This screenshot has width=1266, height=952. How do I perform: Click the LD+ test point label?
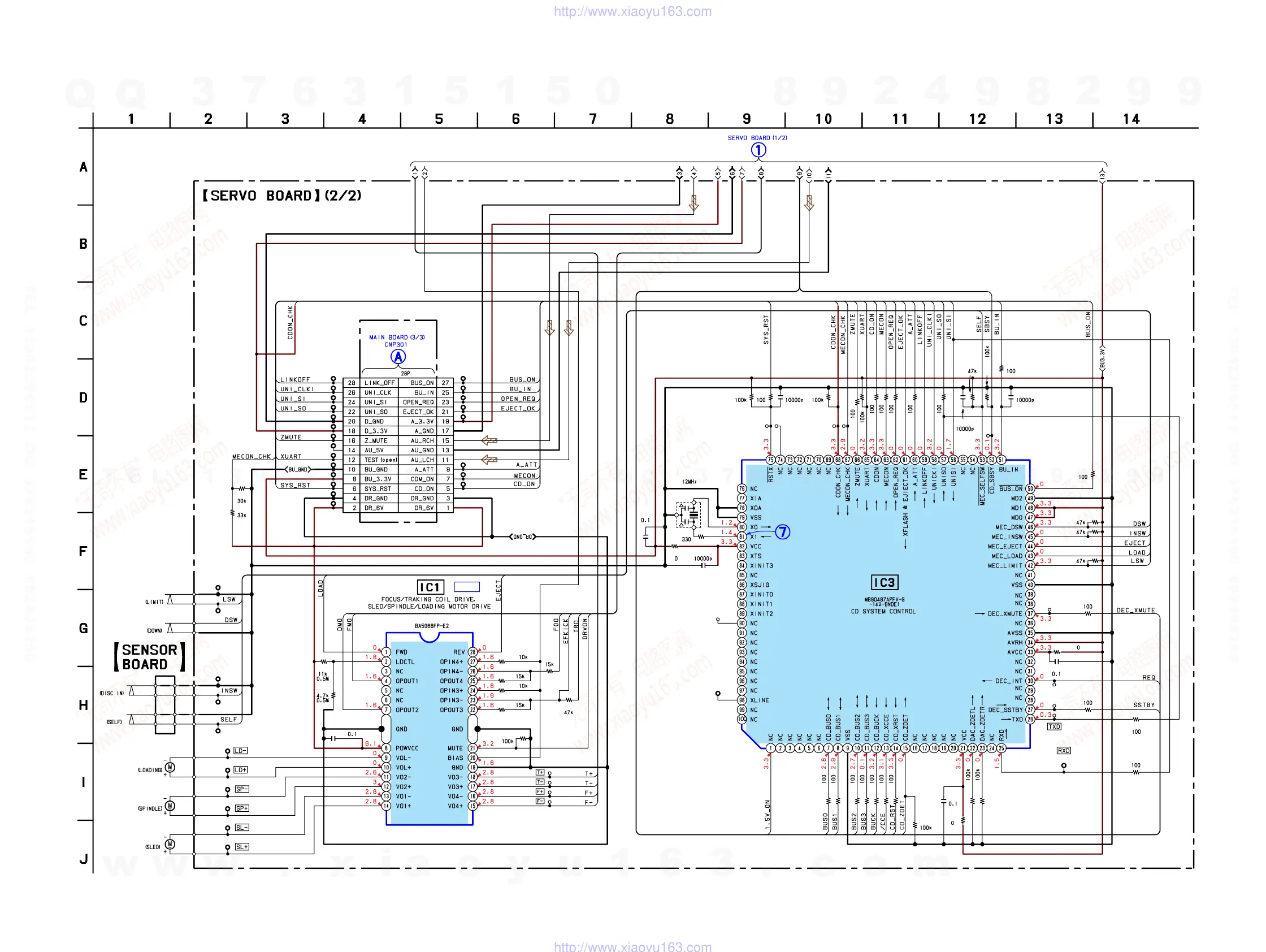tap(240, 770)
